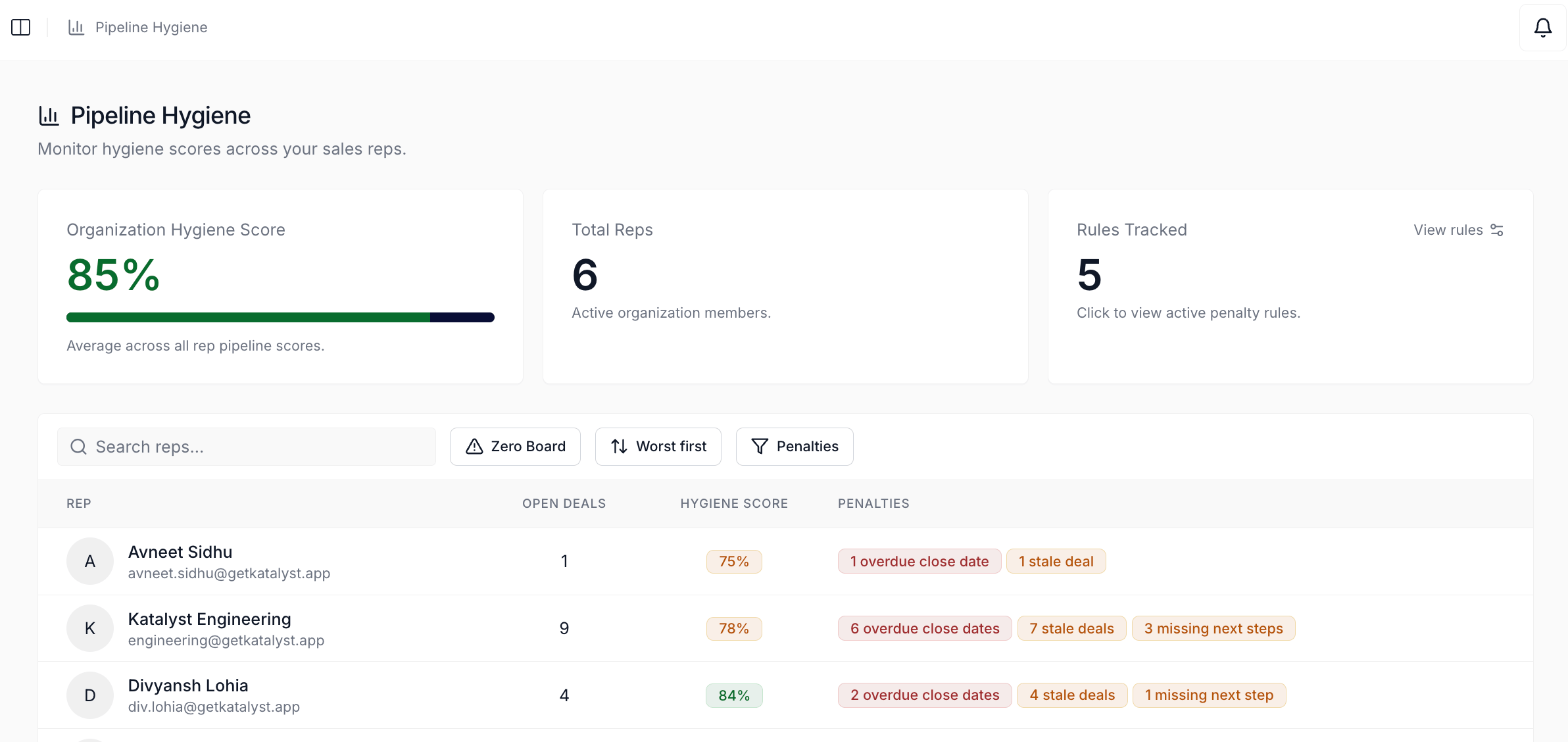Click the Rules Tracked card
Screen dimensions: 1568x742
coord(1290,286)
